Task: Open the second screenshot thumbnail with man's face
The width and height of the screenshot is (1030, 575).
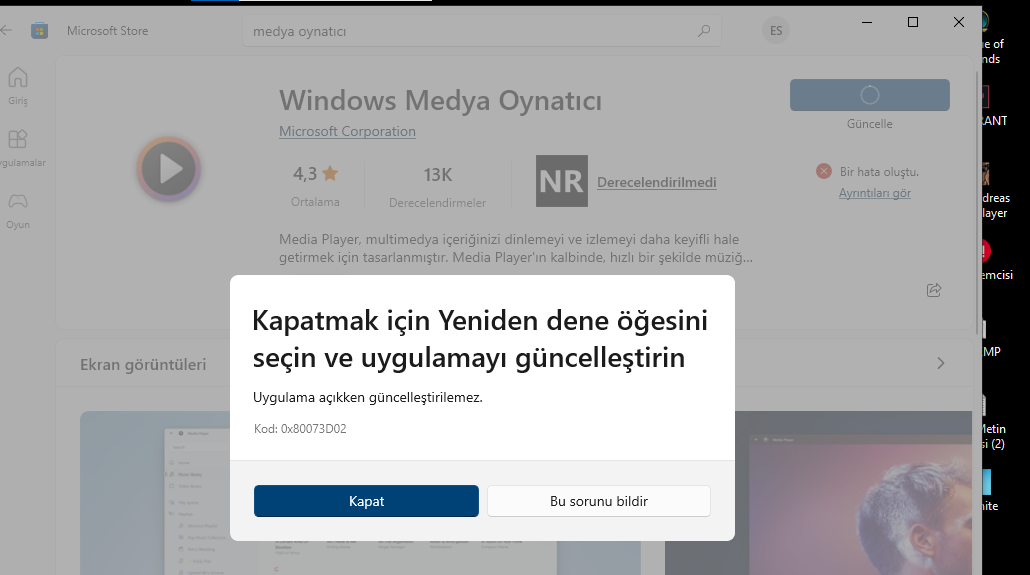Action: coord(818,493)
